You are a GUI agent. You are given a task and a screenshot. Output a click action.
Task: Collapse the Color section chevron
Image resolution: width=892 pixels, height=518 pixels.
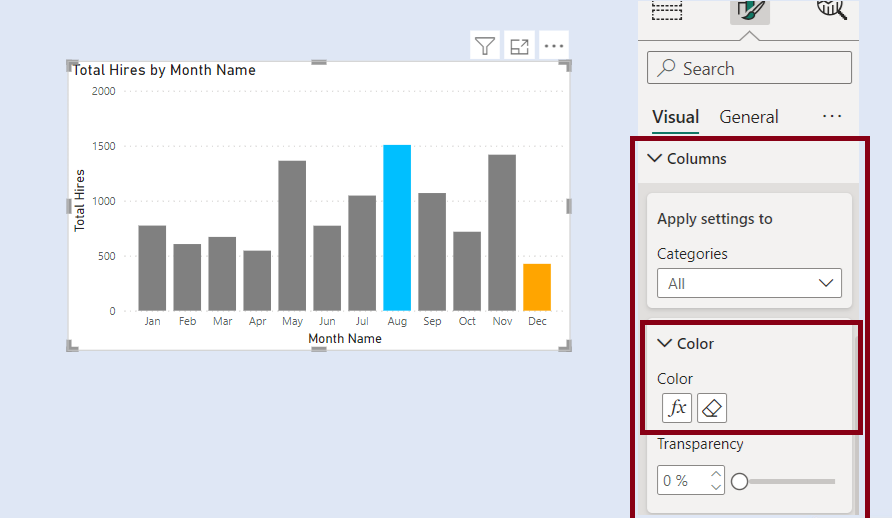point(665,344)
